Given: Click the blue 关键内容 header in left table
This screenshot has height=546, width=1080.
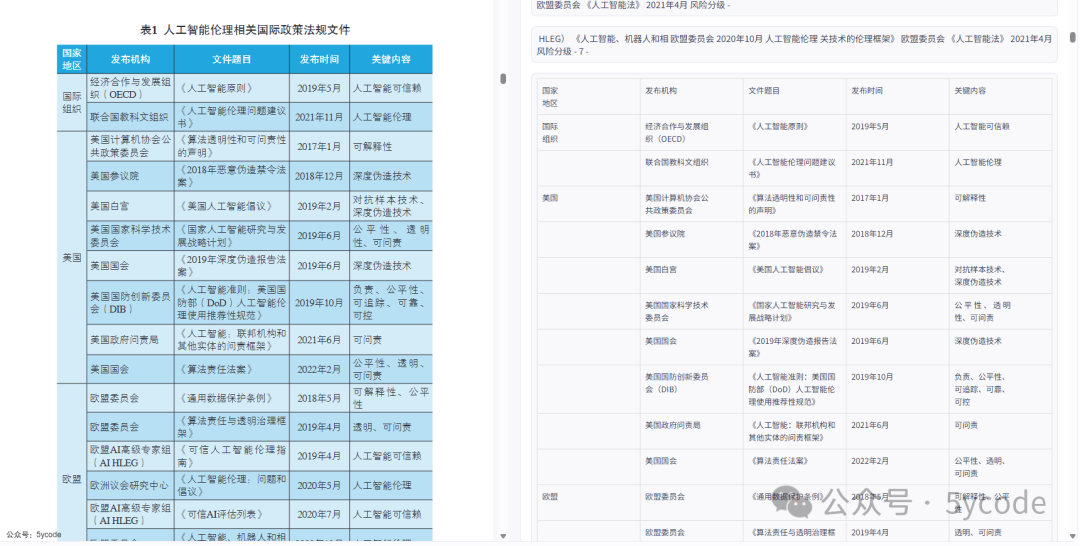Looking at the screenshot, I should click(391, 59).
